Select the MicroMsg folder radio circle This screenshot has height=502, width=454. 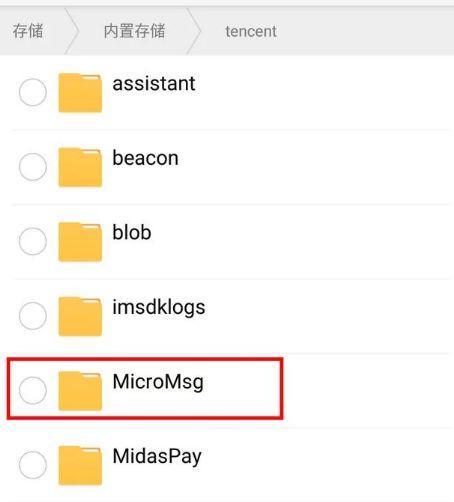coord(33,390)
